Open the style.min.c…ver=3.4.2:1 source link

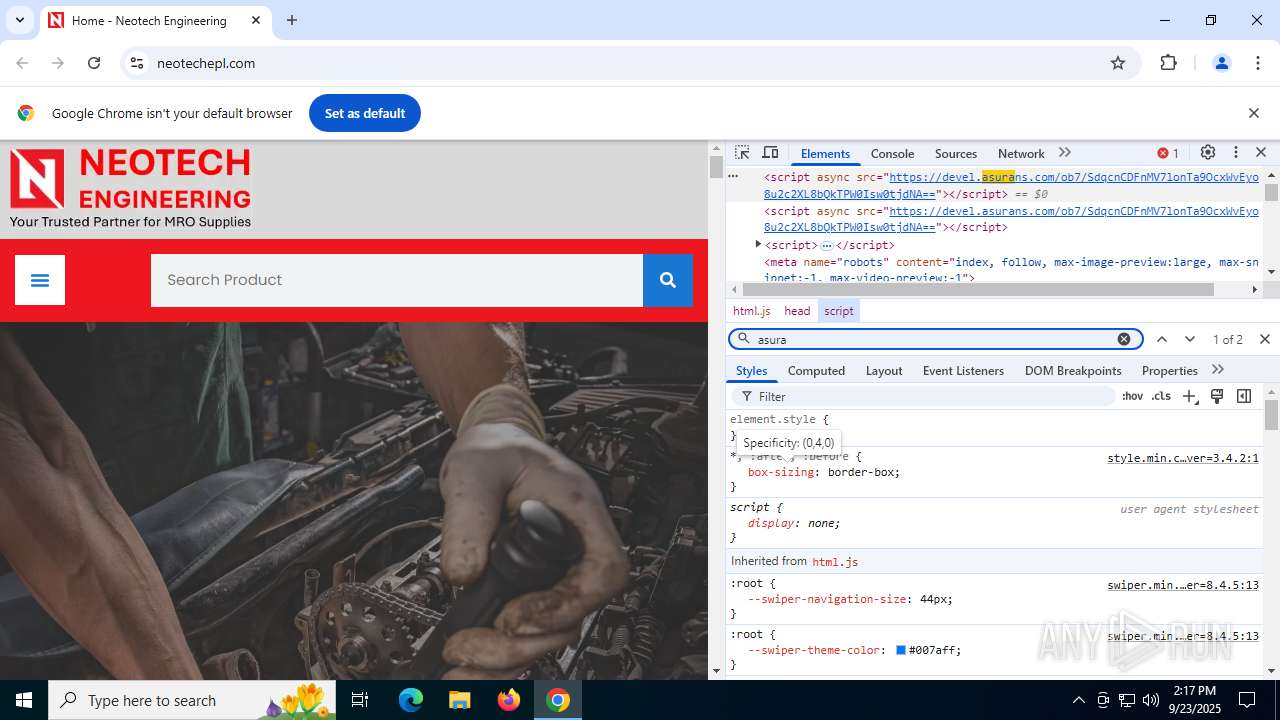coord(1183,458)
